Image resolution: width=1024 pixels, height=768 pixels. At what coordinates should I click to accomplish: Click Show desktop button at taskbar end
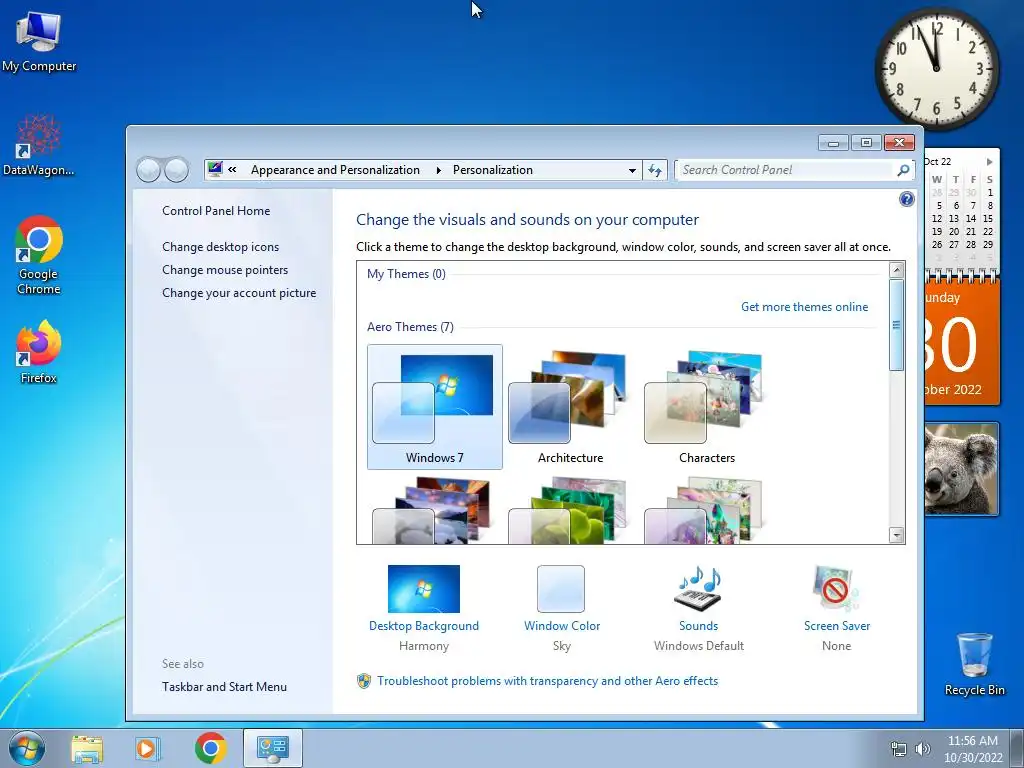(x=1017, y=748)
